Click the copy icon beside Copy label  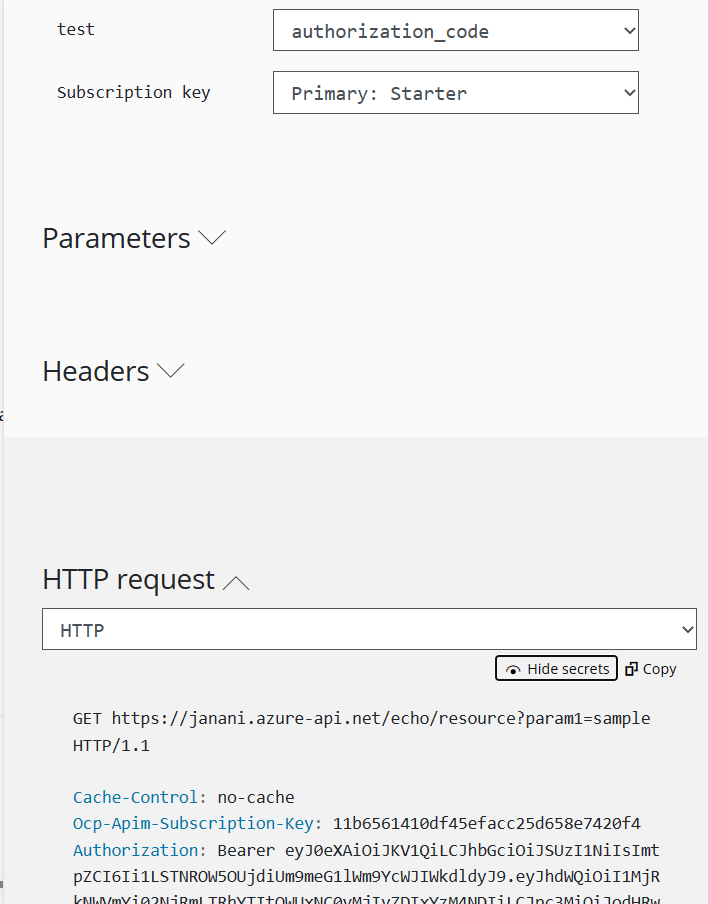pos(632,668)
